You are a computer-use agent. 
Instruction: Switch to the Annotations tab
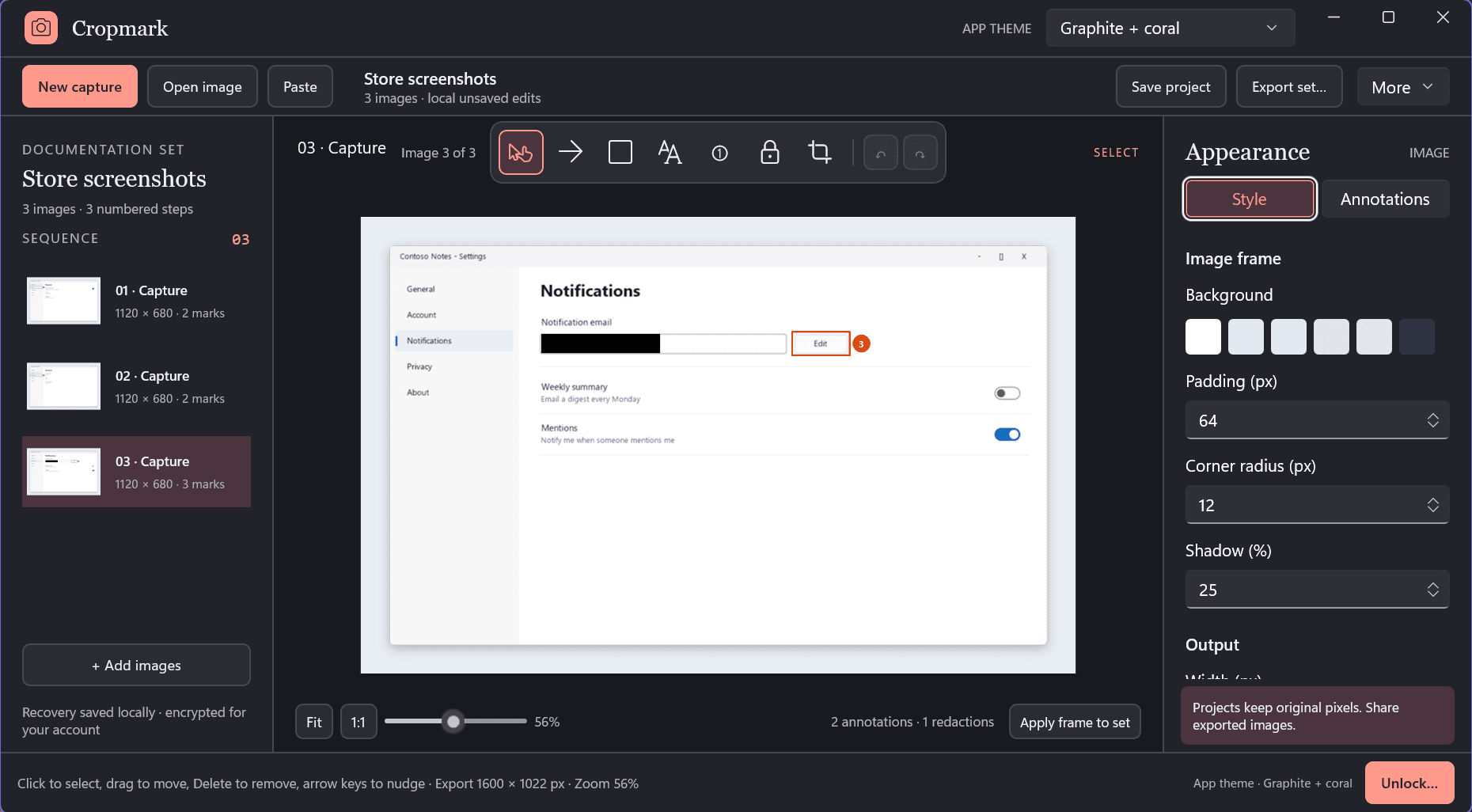(x=1385, y=199)
